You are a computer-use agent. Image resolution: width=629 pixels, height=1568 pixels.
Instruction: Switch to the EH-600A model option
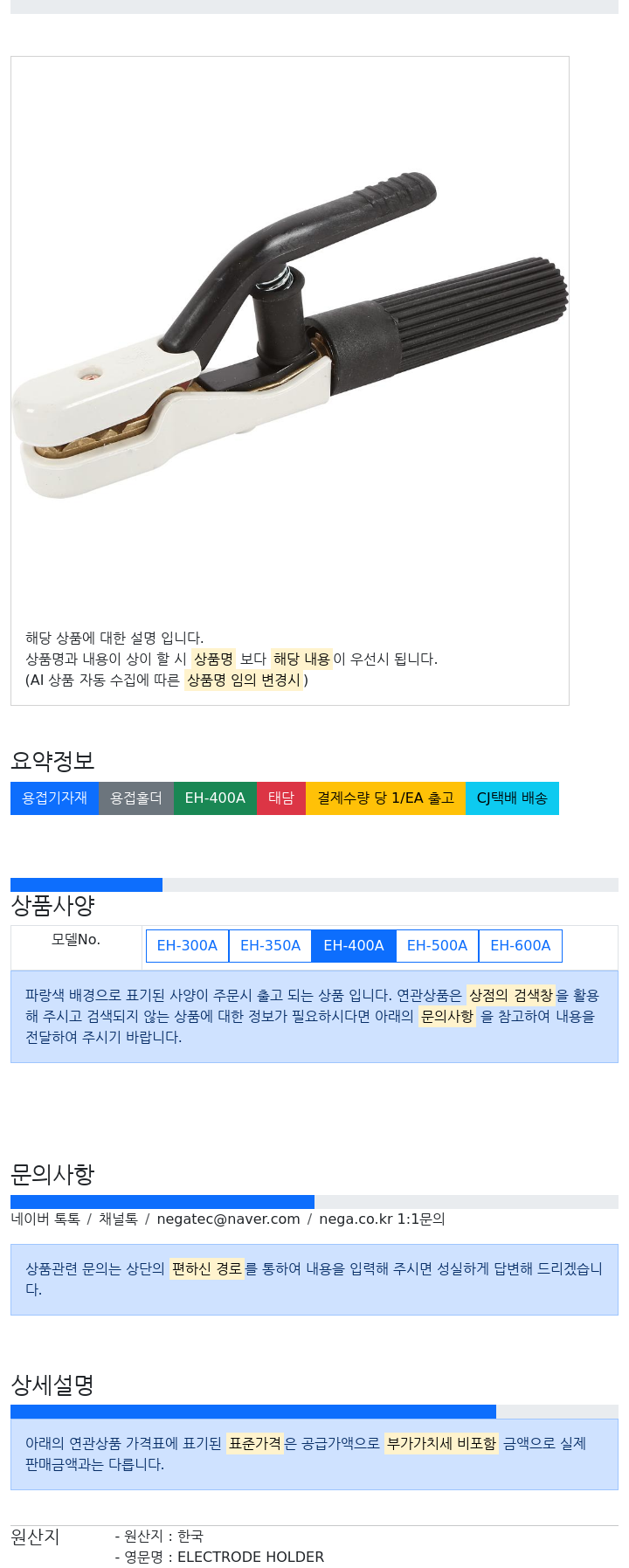[521, 946]
